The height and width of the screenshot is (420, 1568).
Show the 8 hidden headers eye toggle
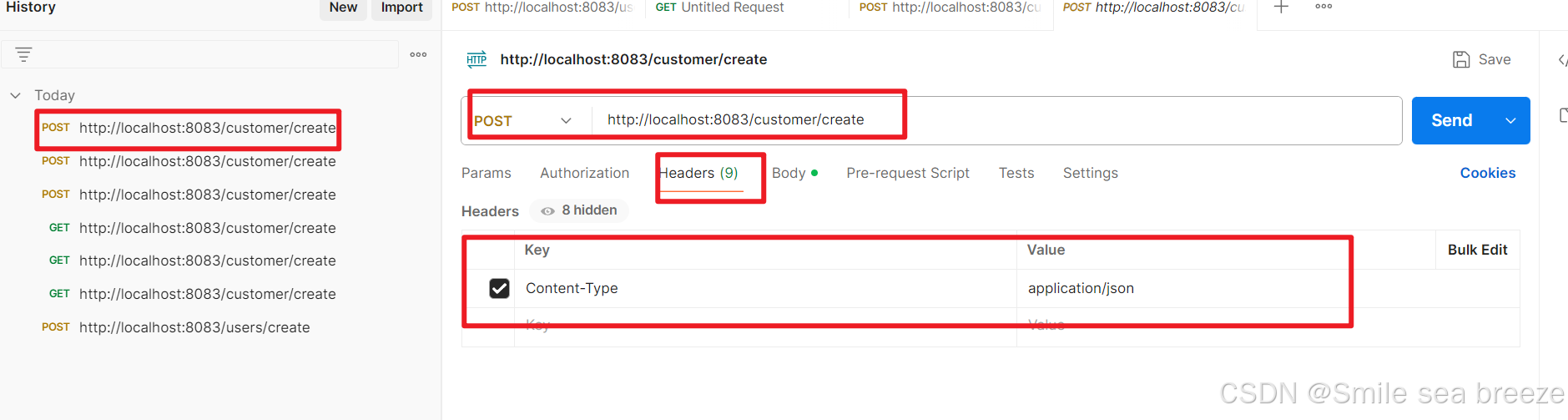tap(547, 211)
